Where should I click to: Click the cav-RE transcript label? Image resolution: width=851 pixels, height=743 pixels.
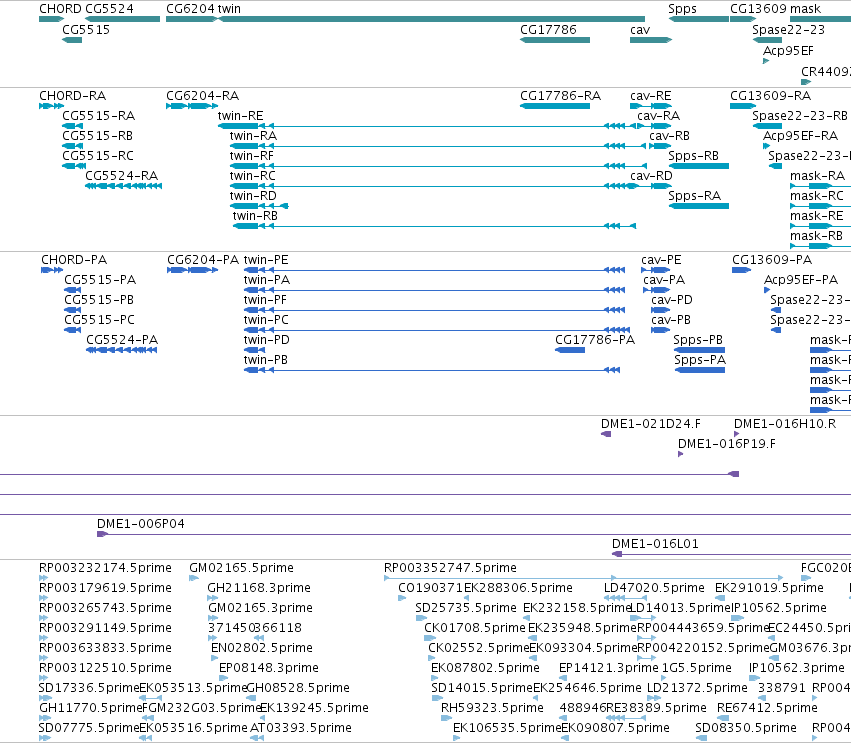click(651, 96)
